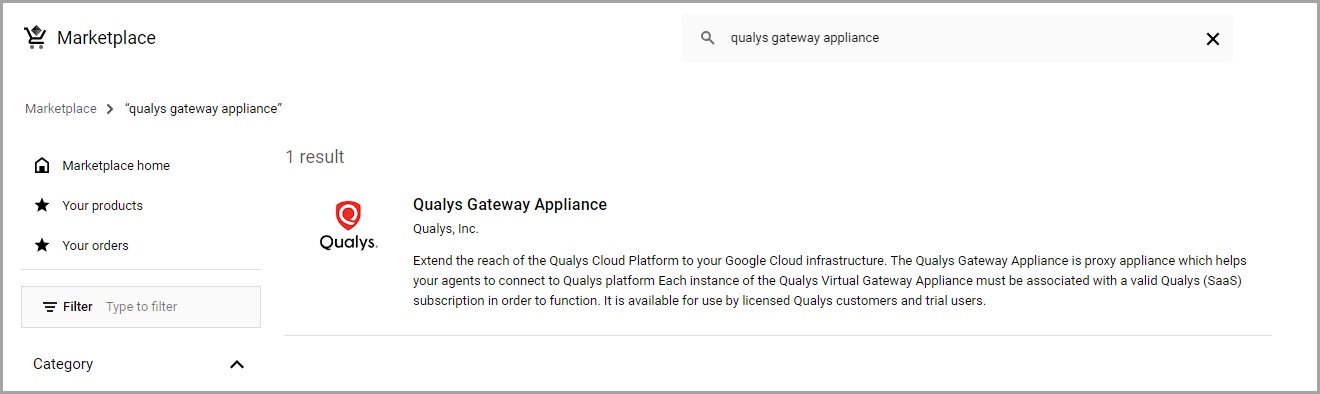Click the star icon beside Your products
1320x394 pixels.
click(42, 205)
